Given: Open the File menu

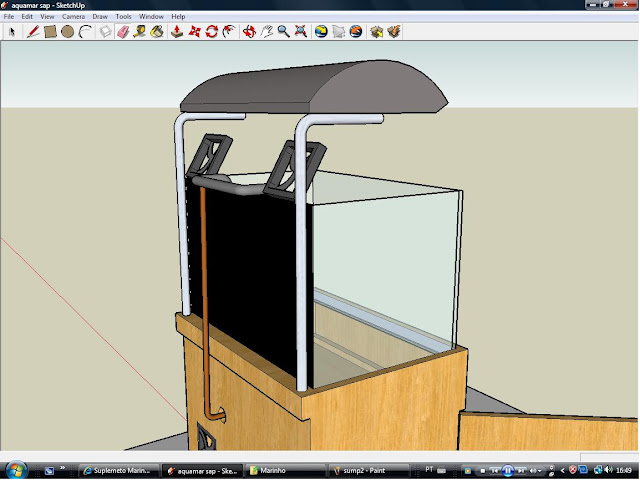Looking at the screenshot, I should (x=9, y=17).
